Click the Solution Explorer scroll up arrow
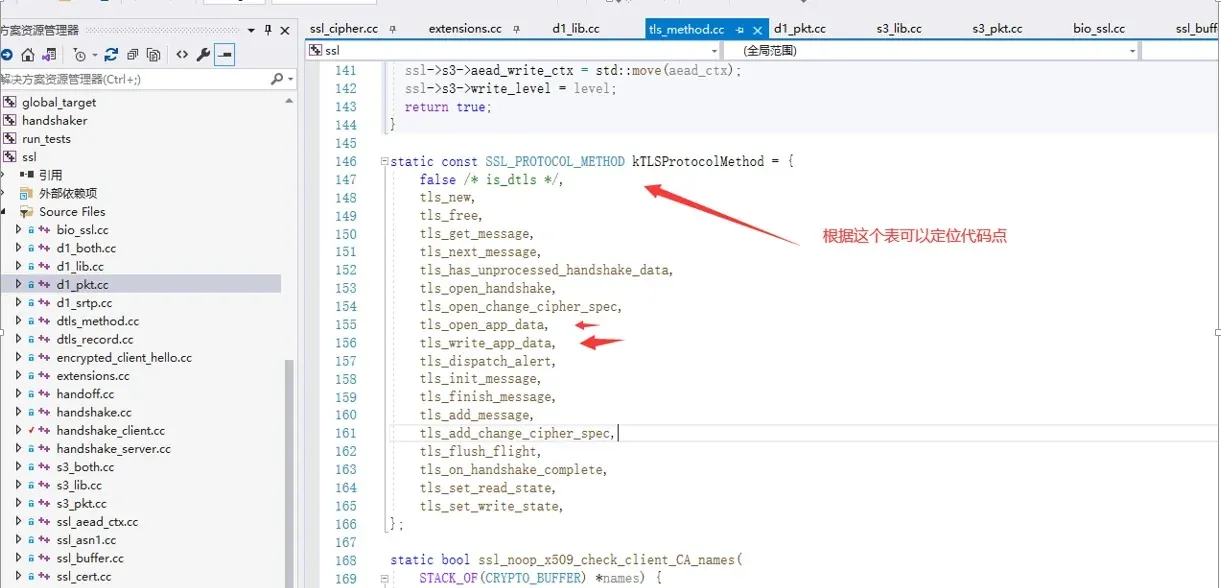Viewport: 1221px width, 588px height. click(290, 101)
